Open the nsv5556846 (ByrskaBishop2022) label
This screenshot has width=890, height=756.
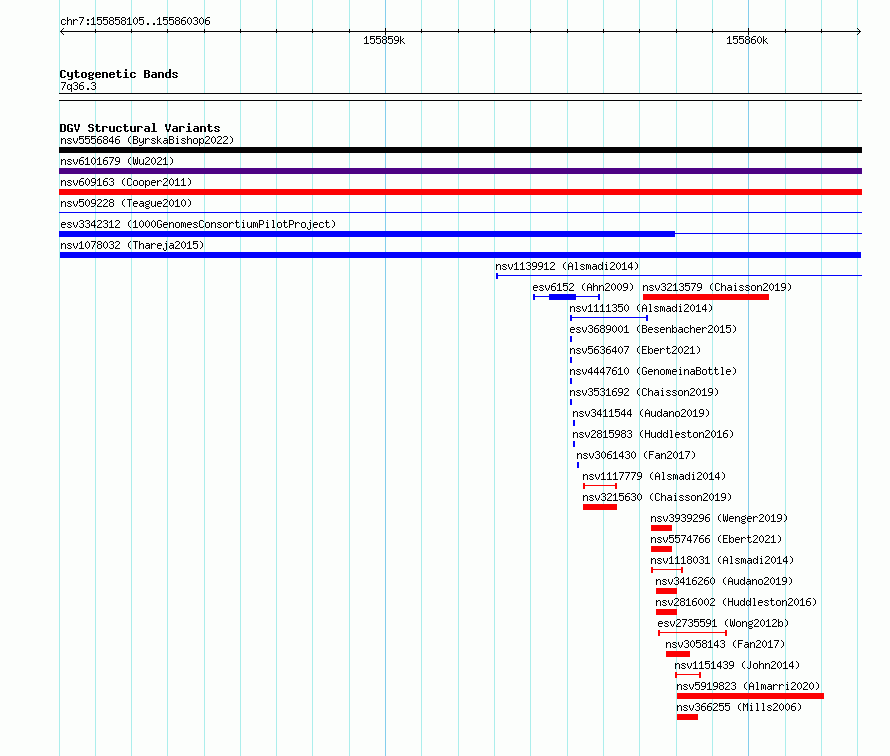point(147,140)
